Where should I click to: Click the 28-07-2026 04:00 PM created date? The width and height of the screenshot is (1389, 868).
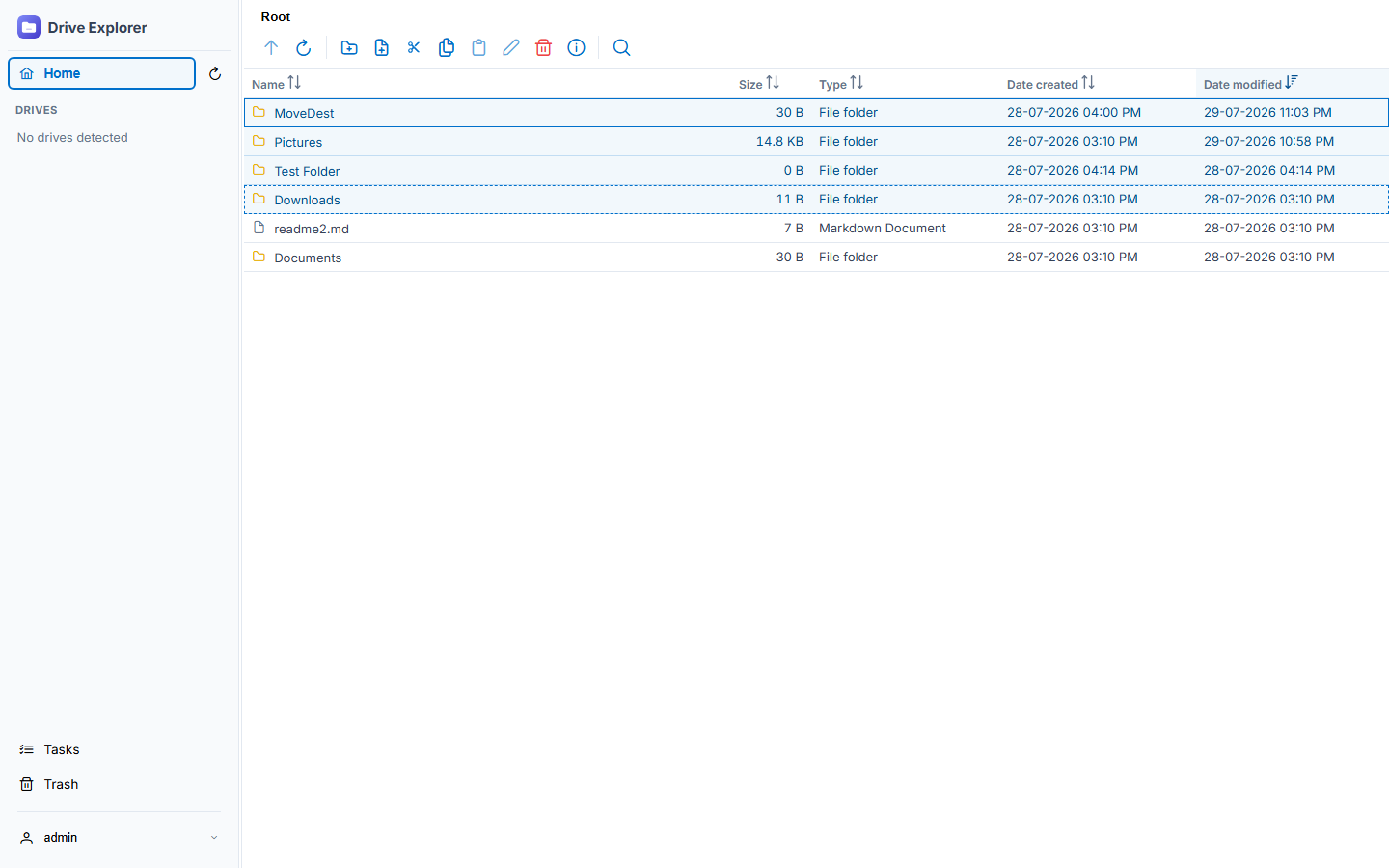click(x=1074, y=112)
